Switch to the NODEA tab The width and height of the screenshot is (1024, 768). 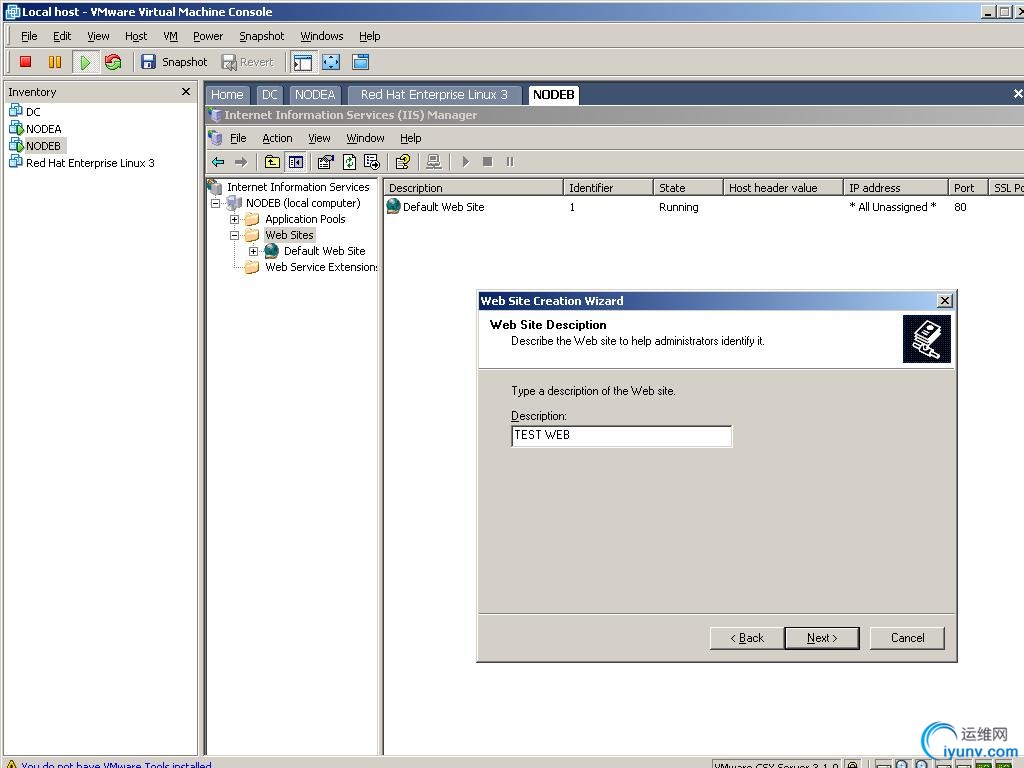[315, 95]
